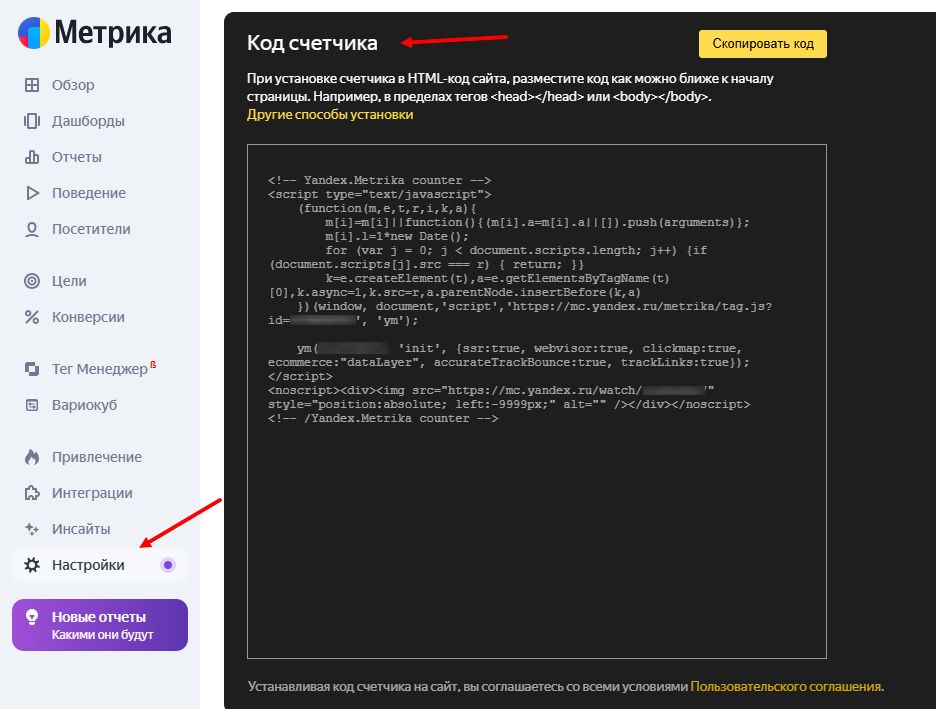Screen dimensions: 936x709
Task: Click the Инсайты lightbulb icon
Action: click(32, 529)
